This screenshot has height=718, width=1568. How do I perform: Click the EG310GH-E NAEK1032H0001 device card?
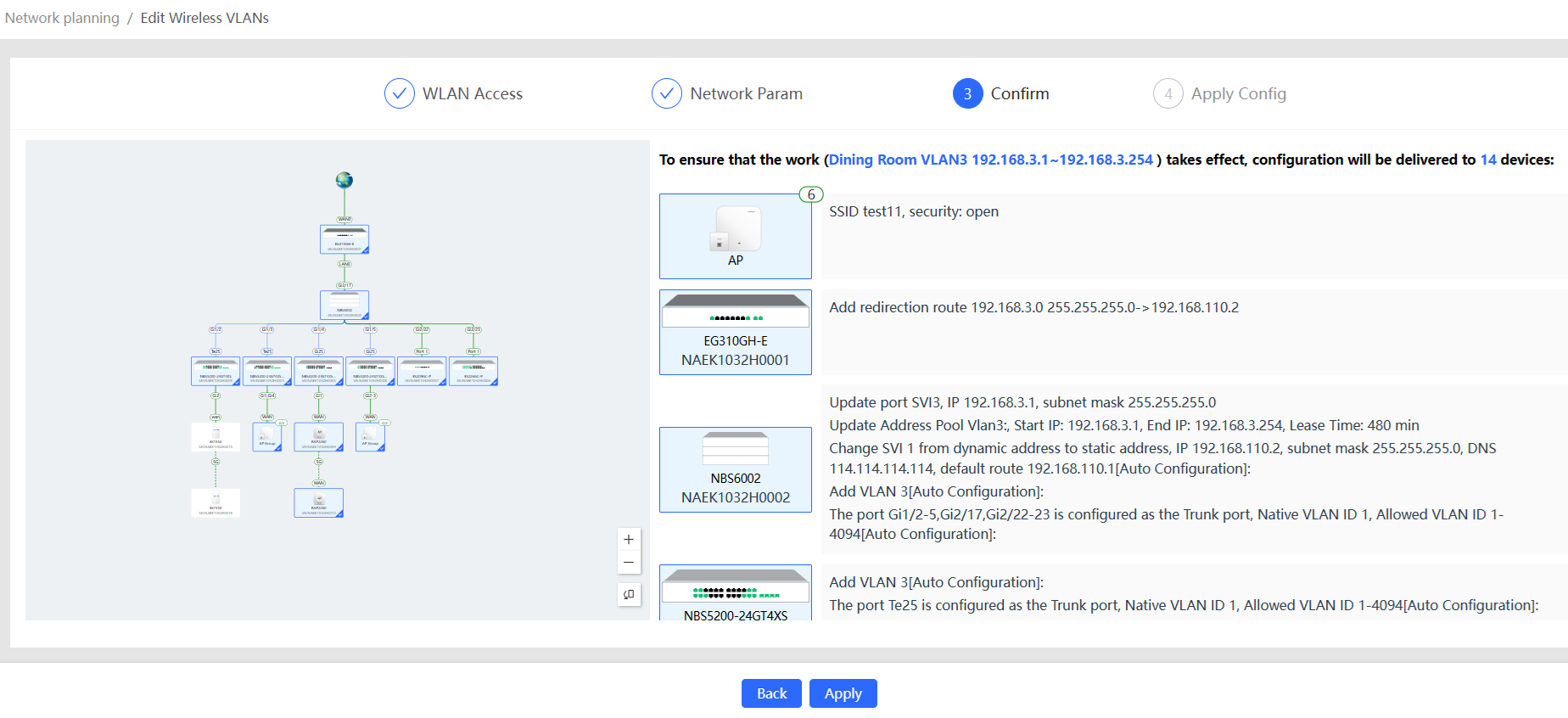735,332
